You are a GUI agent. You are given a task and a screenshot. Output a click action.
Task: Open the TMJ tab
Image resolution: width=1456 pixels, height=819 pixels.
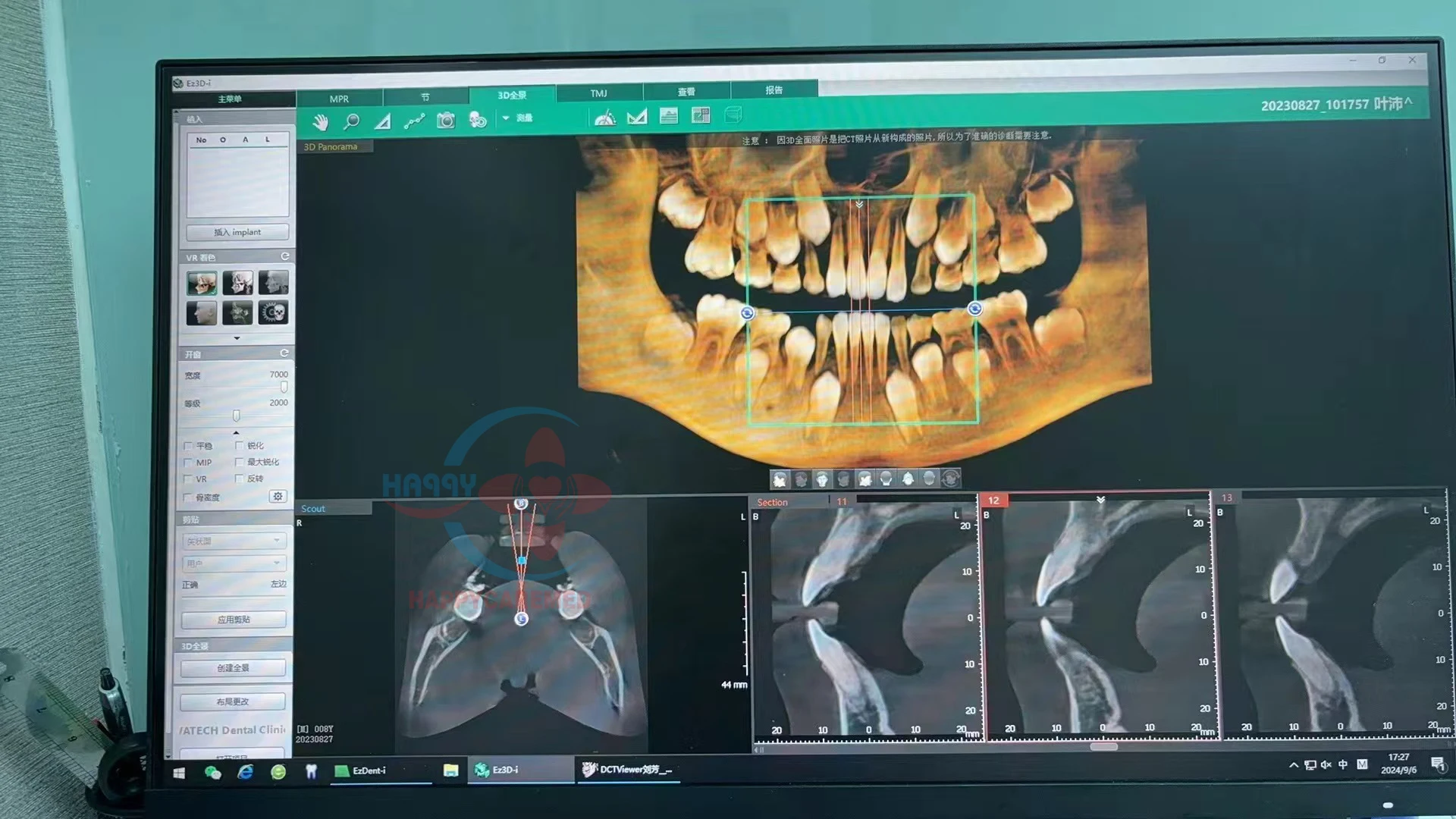tap(599, 93)
